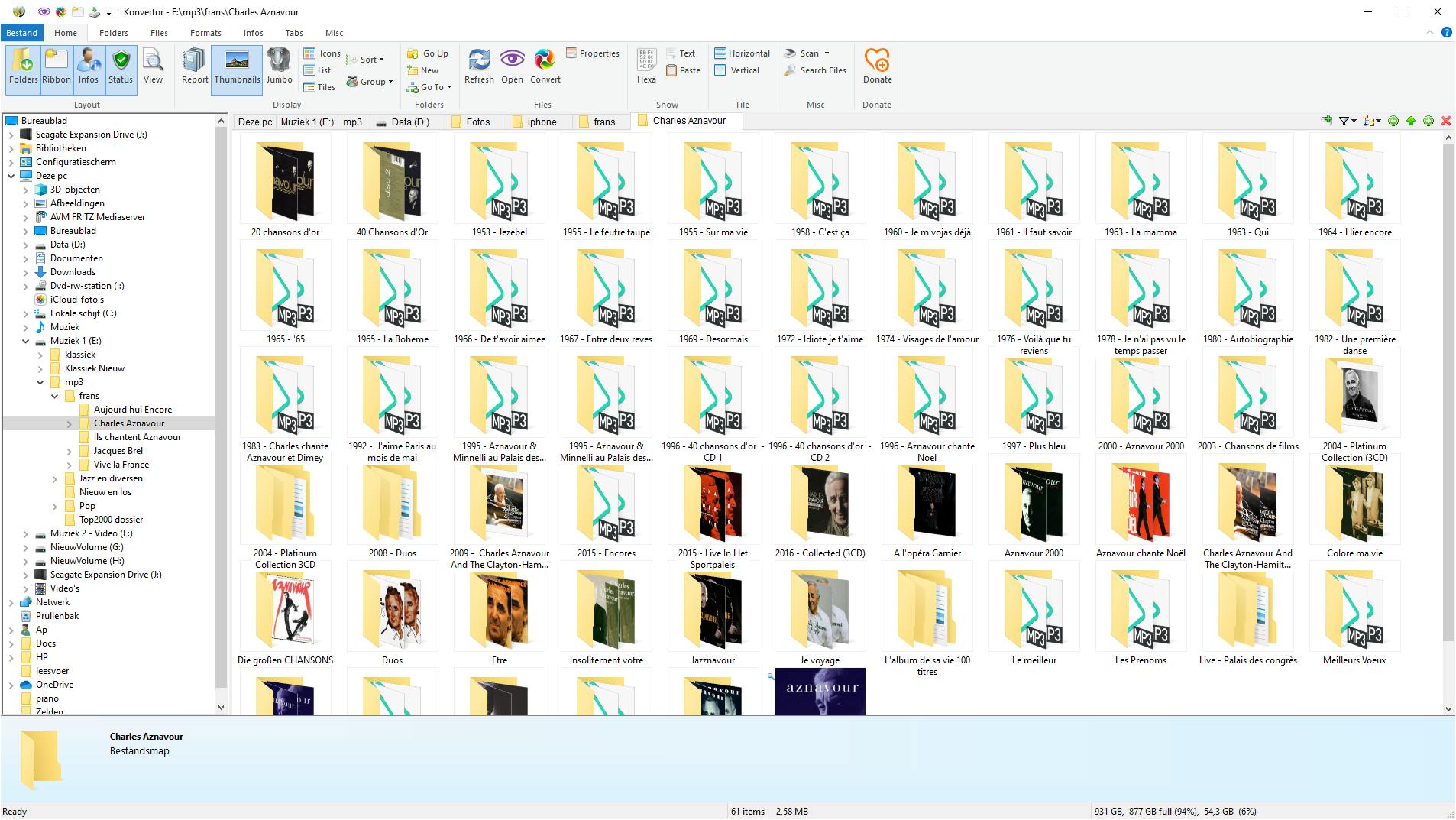Click the tab bar view options icon
1456x820 pixels.
pos(1372,121)
